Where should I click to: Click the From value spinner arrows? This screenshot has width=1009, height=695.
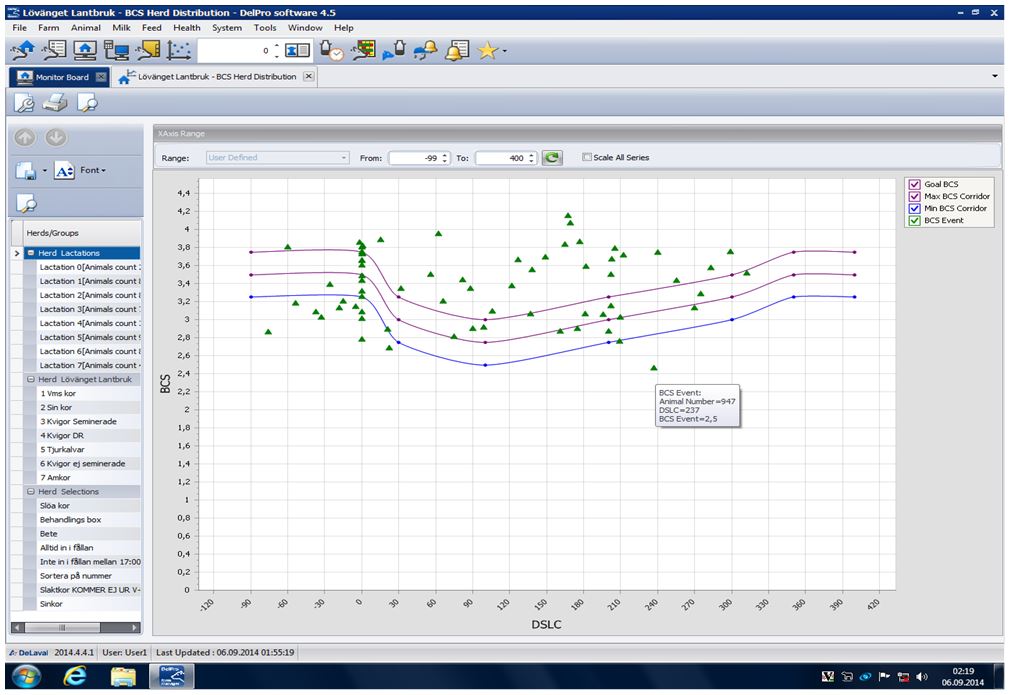[x=445, y=158]
